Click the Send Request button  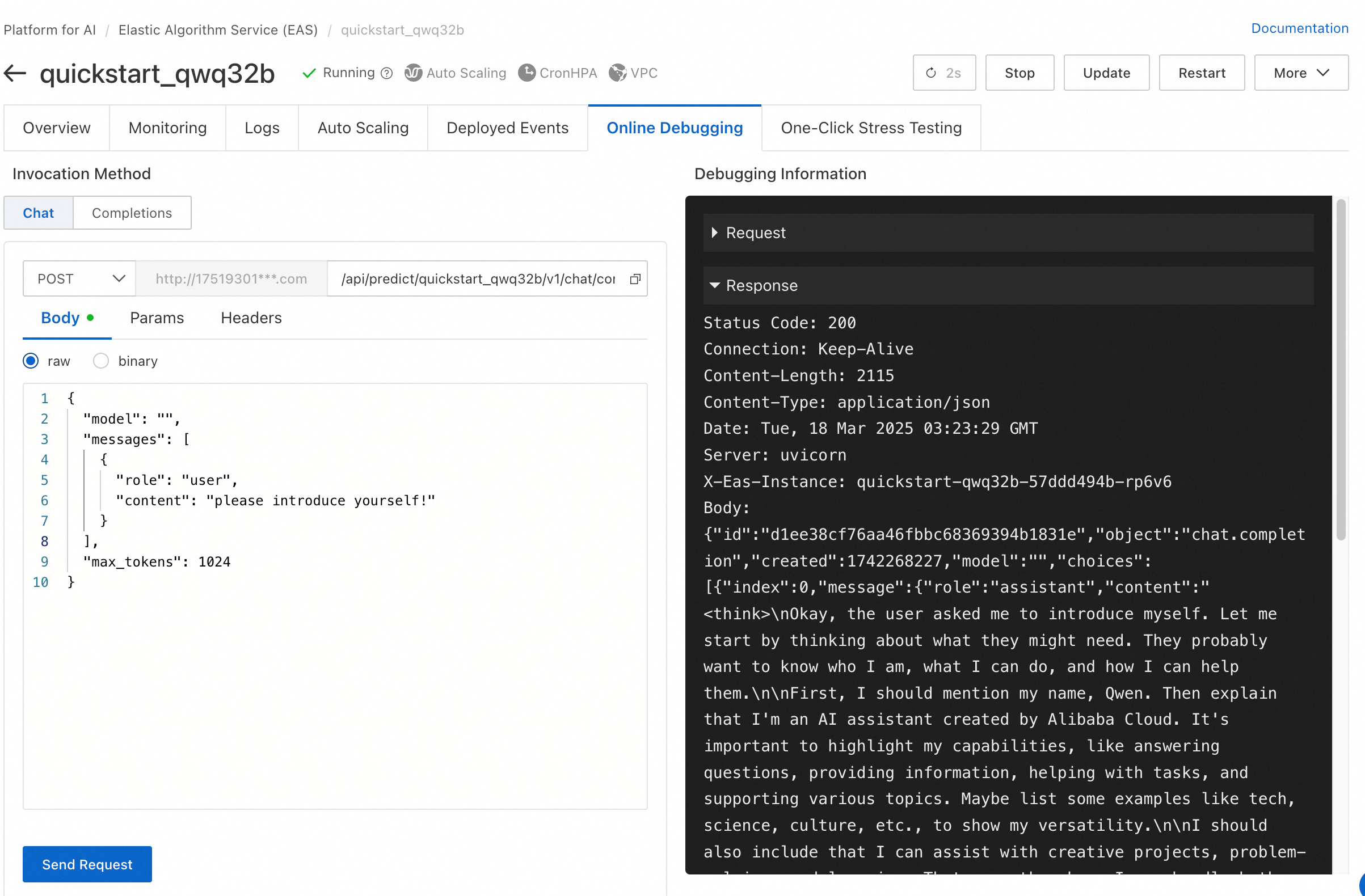coord(87,864)
